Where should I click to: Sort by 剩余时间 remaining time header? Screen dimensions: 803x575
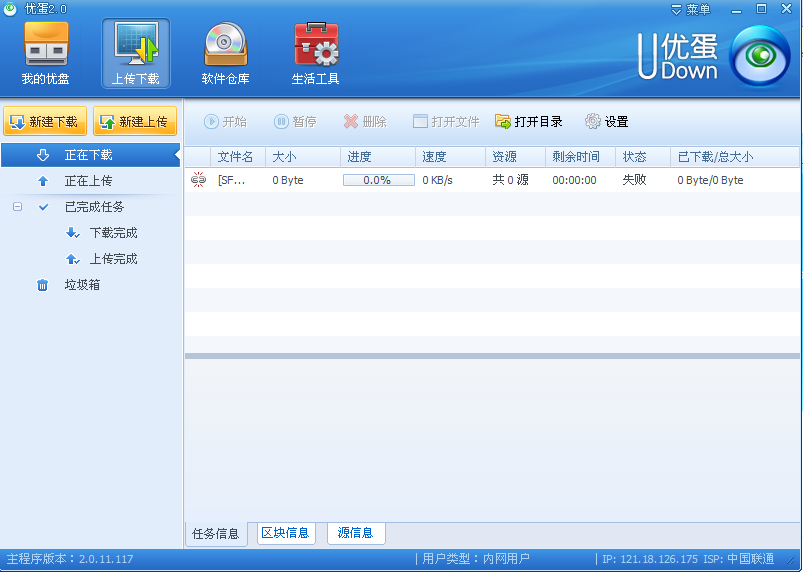click(x=580, y=157)
